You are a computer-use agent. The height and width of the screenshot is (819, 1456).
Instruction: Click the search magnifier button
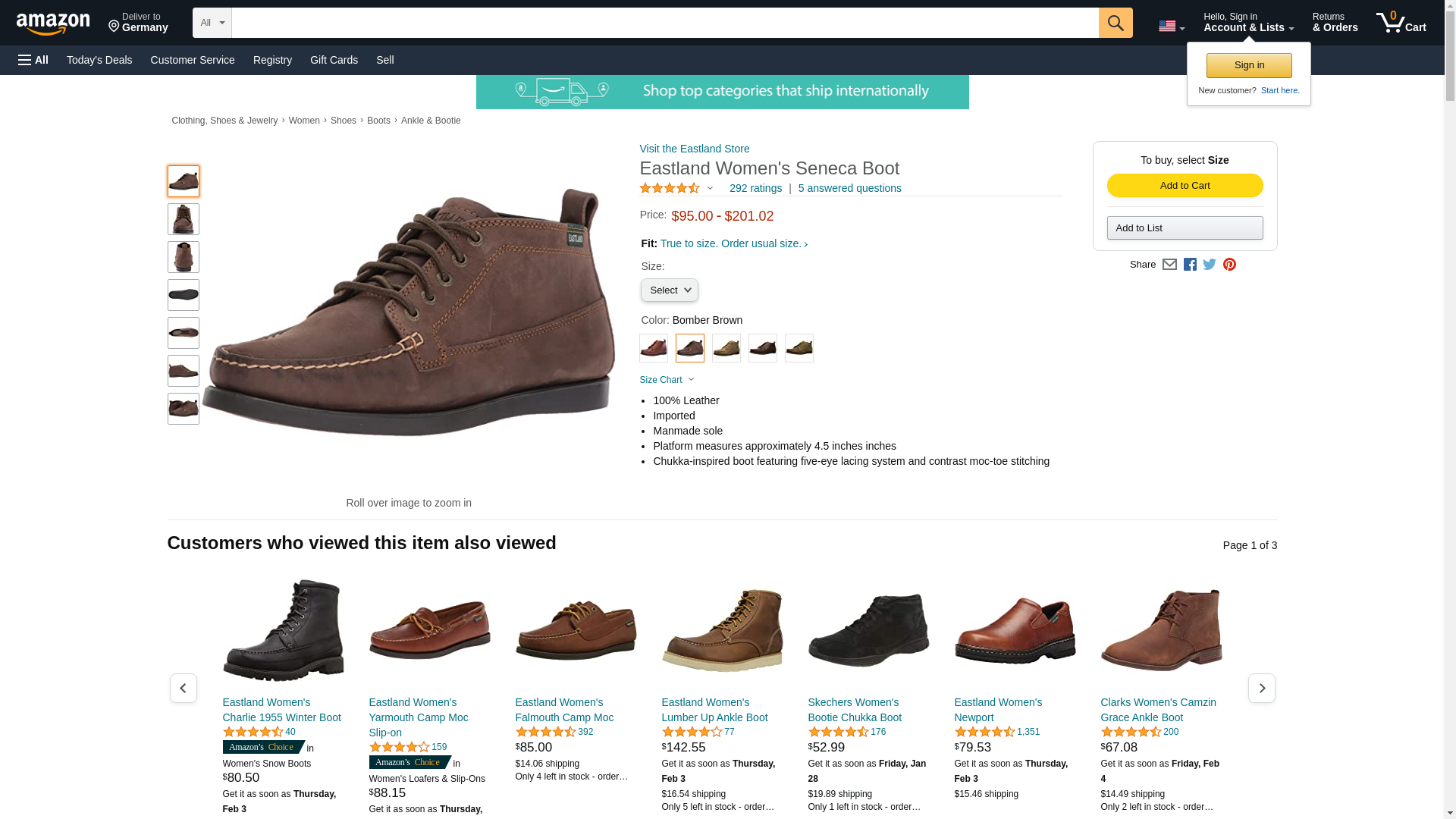point(1115,23)
